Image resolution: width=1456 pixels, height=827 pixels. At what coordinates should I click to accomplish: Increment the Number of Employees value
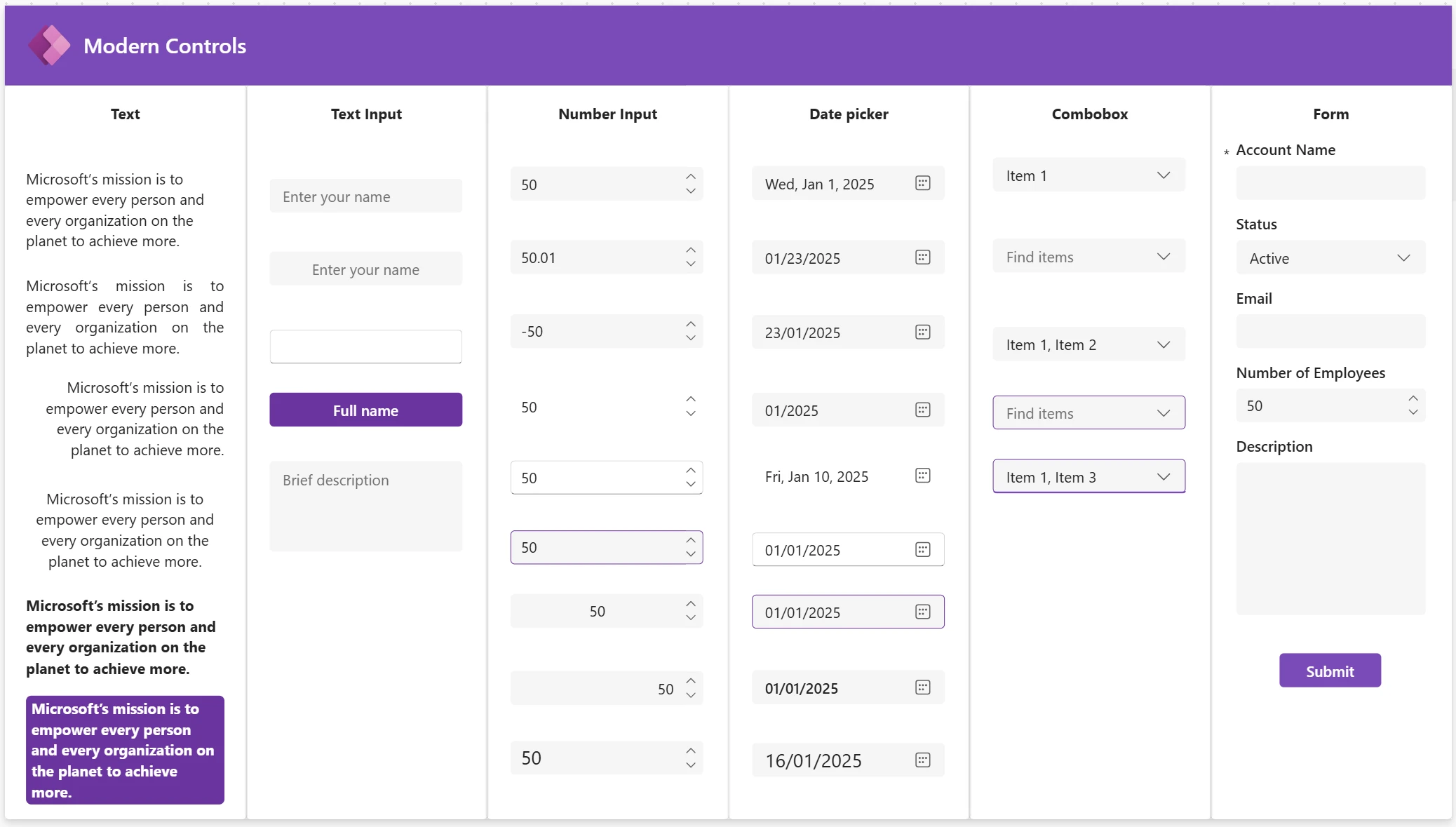1413,399
